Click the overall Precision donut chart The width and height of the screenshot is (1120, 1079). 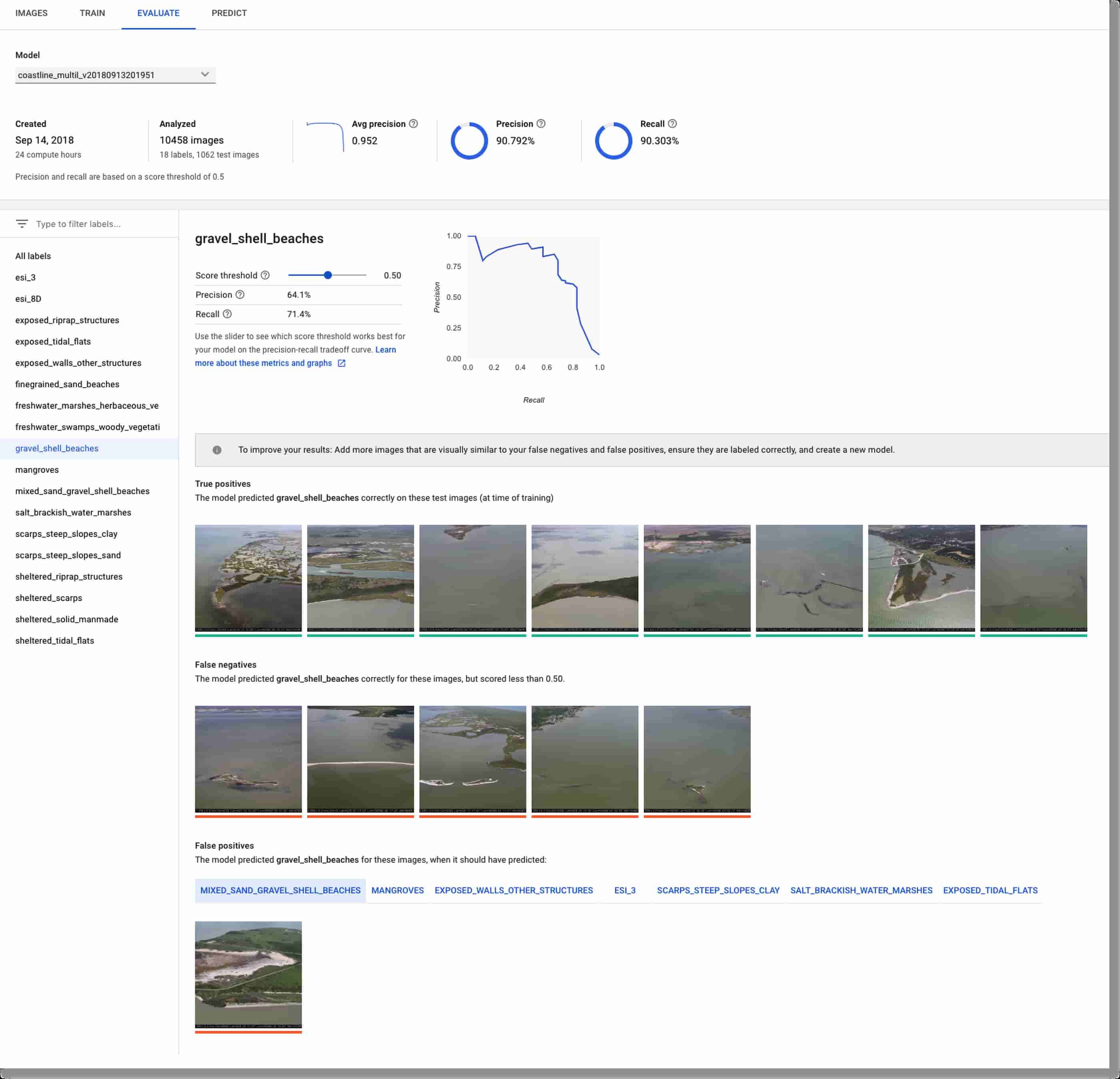469,140
